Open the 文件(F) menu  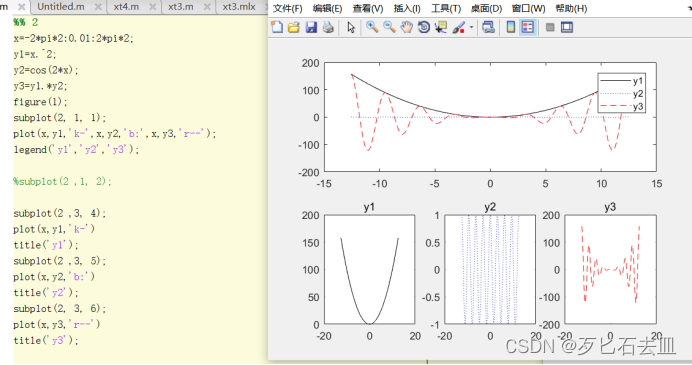point(287,8)
